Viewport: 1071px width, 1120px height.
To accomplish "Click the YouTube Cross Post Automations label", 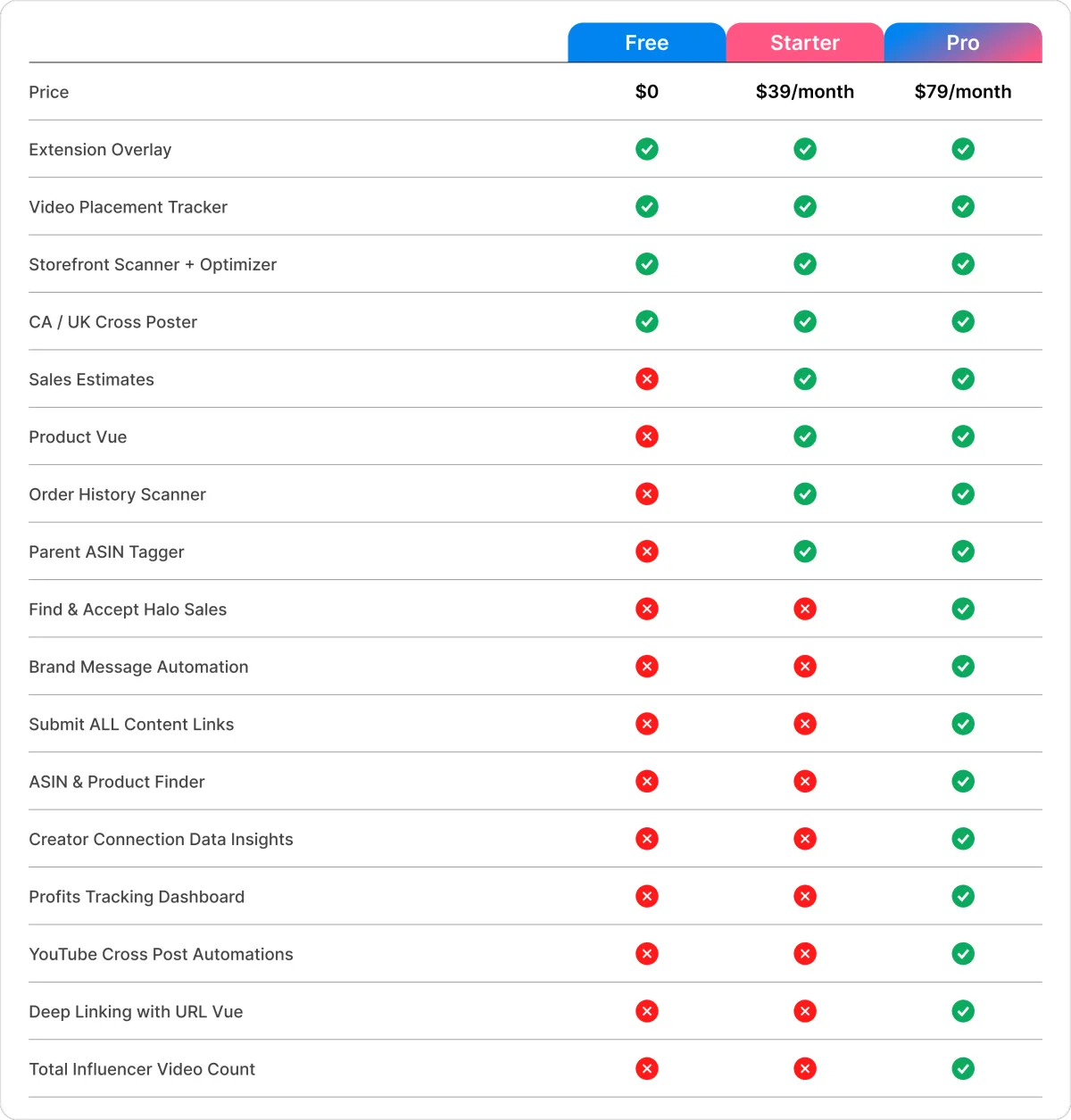I will pyautogui.click(x=161, y=954).
